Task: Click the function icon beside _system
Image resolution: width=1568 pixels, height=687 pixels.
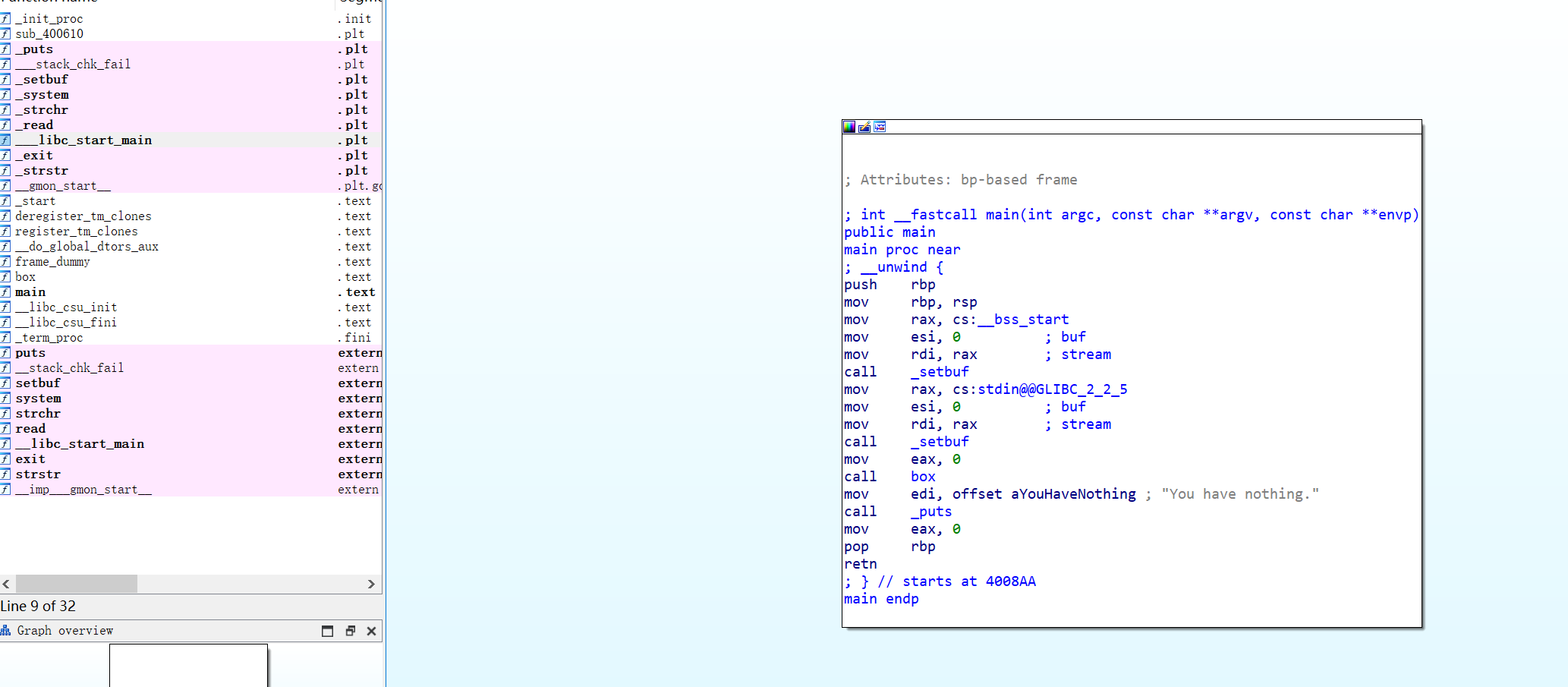Action: pos(5,95)
